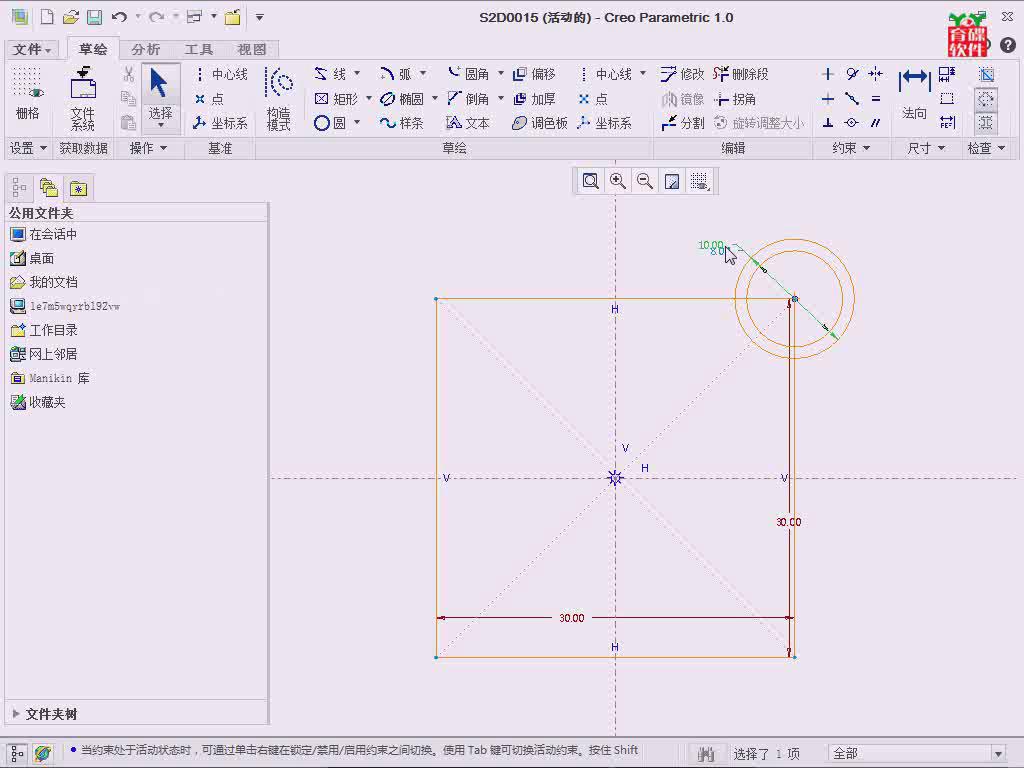Viewport: 1024px width, 768px height.
Task: Create a new file from the quick access toolbar
Action: point(47,18)
